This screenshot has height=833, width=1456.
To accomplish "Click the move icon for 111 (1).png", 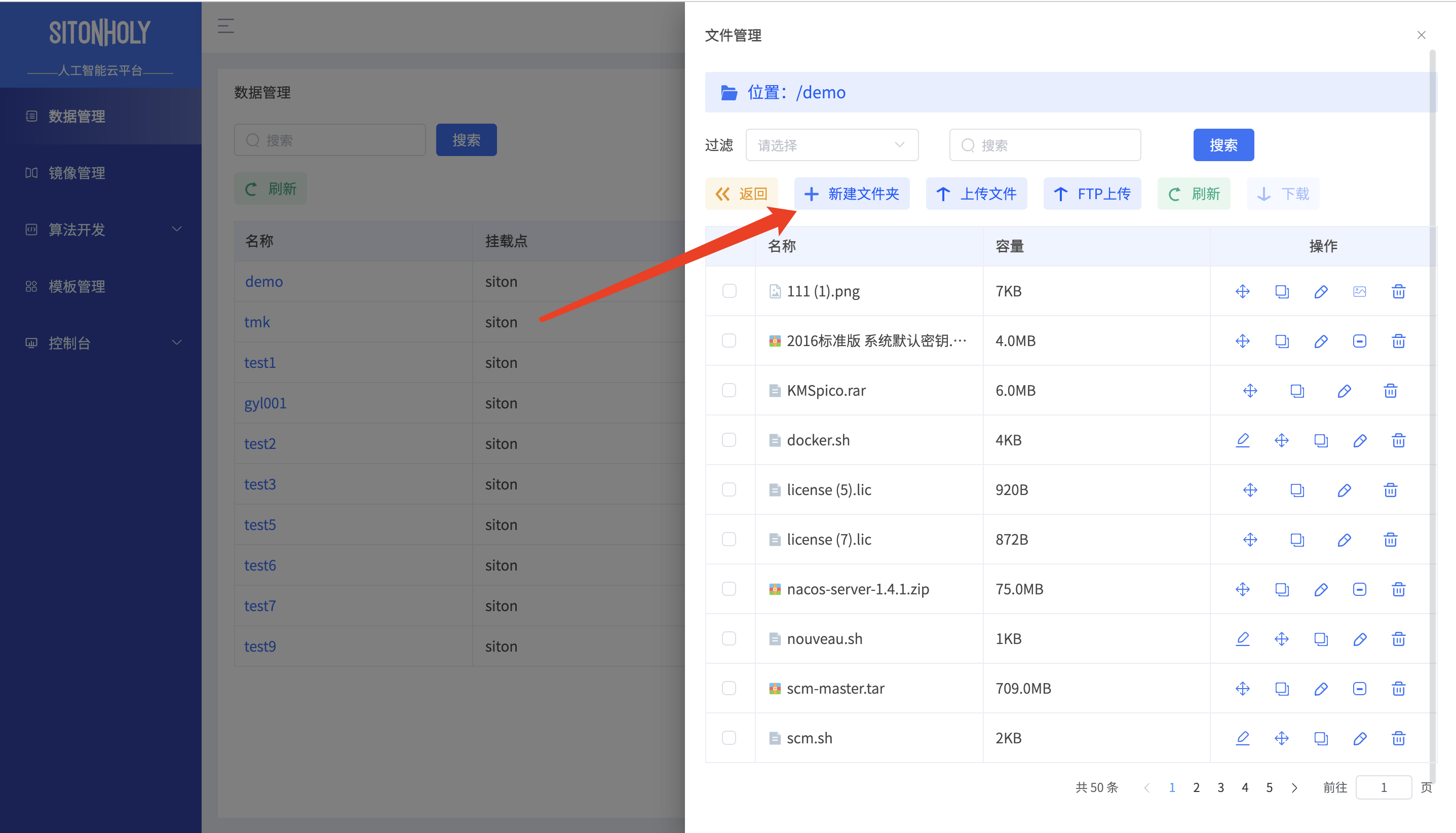I will coord(1242,291).
